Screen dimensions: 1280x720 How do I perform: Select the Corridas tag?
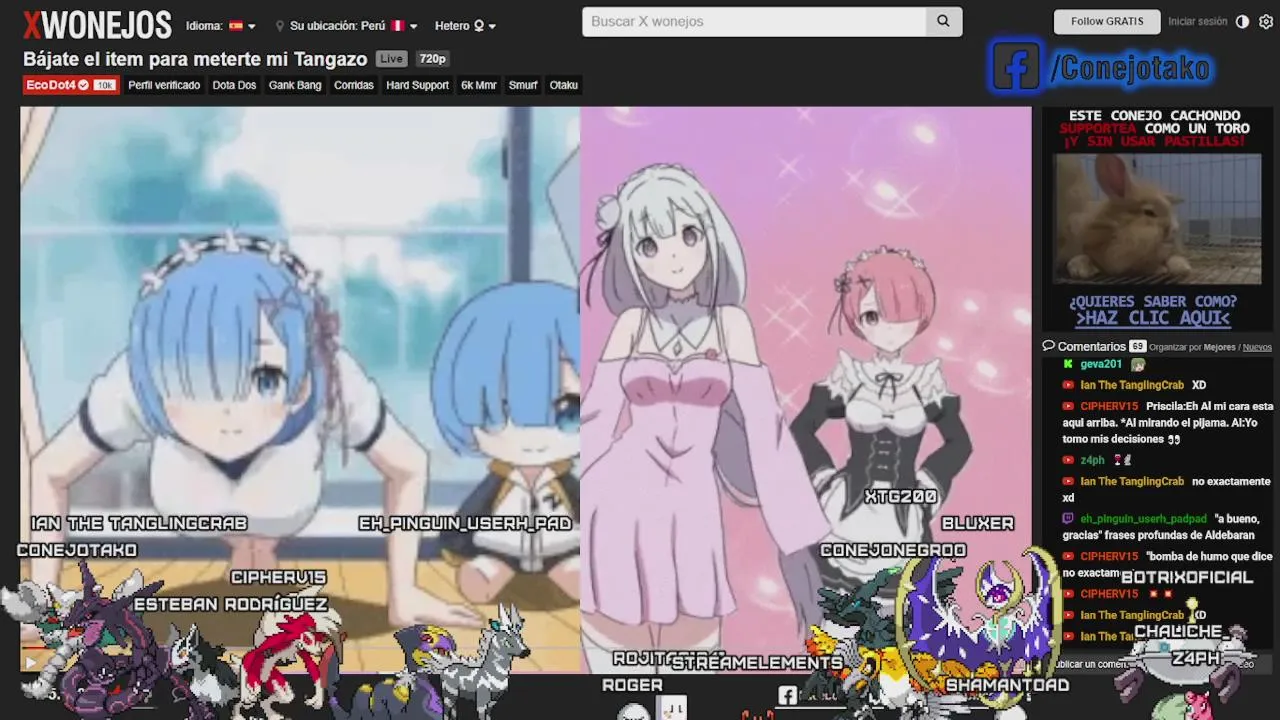pos(354,85)
